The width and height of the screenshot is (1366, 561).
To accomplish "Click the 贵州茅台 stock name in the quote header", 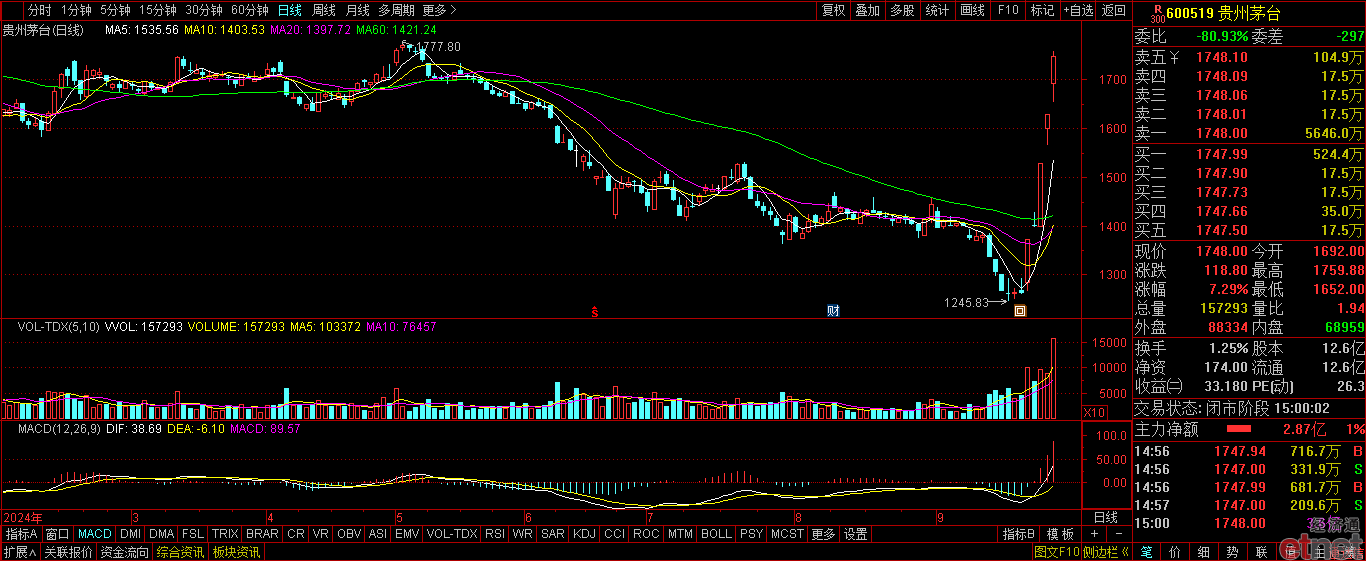I will point(1251,14).
